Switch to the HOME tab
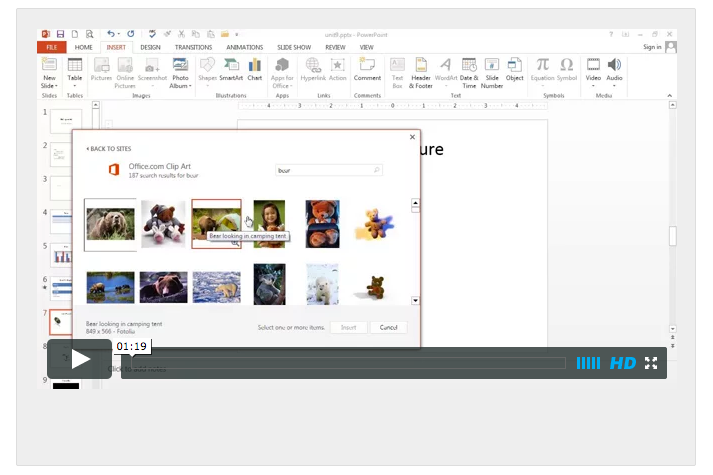Screen dimensions: 713x475 tap(84, 47)
